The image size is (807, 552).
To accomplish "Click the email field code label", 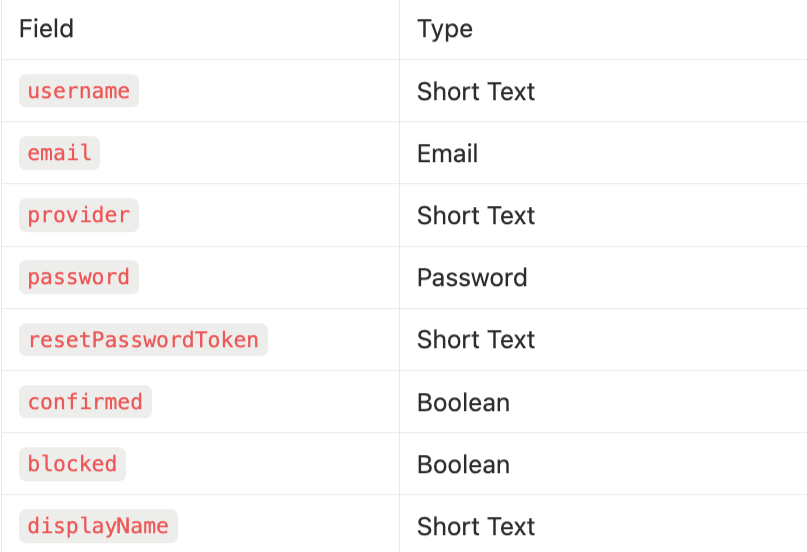I will (x=60, y=153).
